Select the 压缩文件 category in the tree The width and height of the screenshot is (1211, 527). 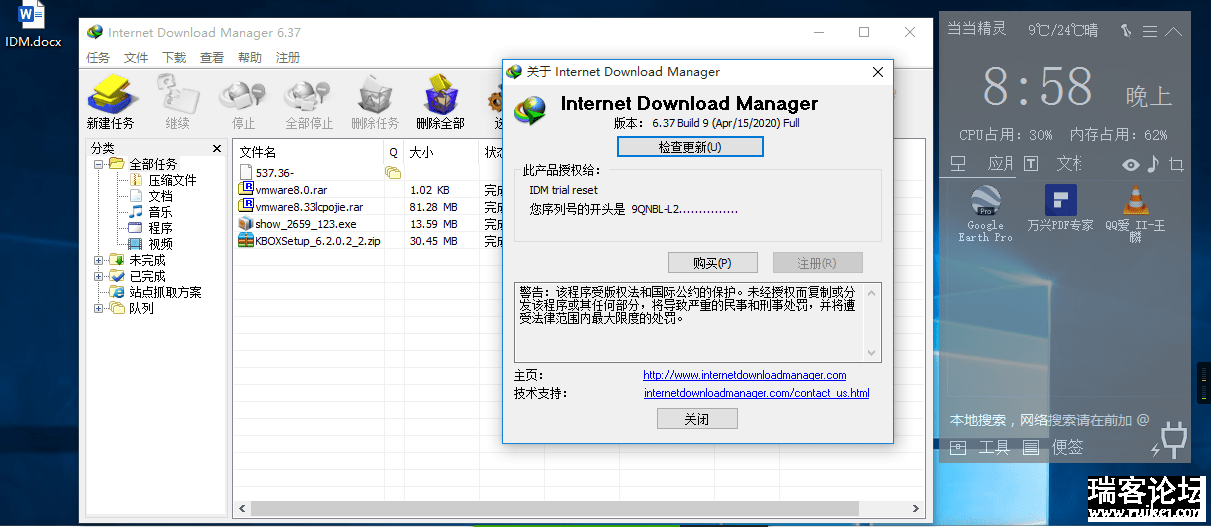pyautogui.click(x=173, y=180)
